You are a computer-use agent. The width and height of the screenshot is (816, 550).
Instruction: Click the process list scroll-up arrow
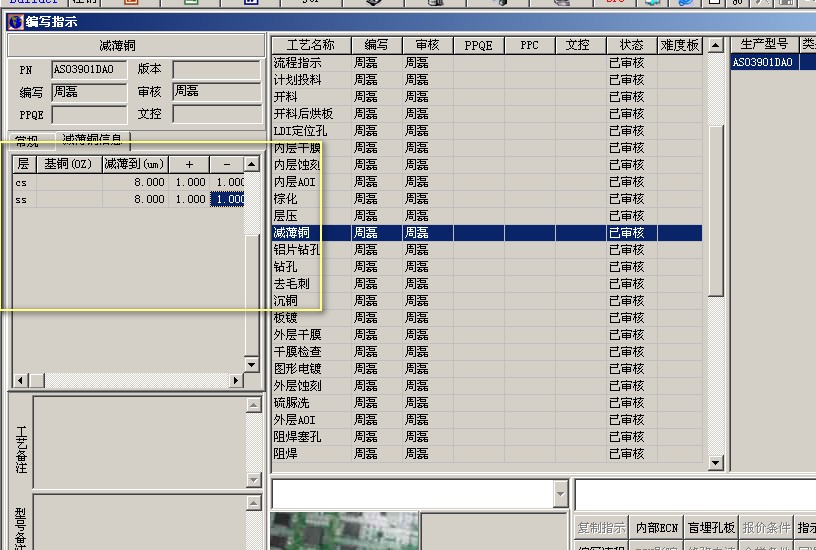(x=716, y=45)
